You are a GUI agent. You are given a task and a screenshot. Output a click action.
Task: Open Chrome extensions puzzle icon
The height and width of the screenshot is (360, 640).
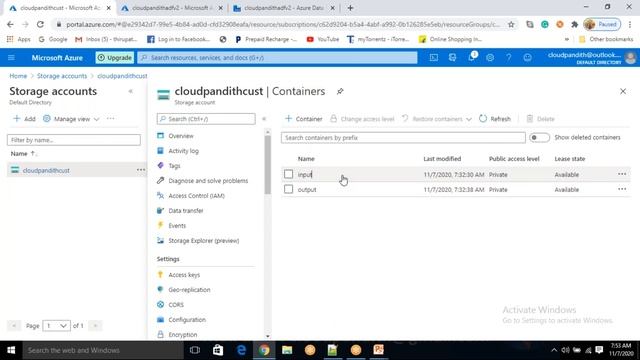click(x=575, y=24)
